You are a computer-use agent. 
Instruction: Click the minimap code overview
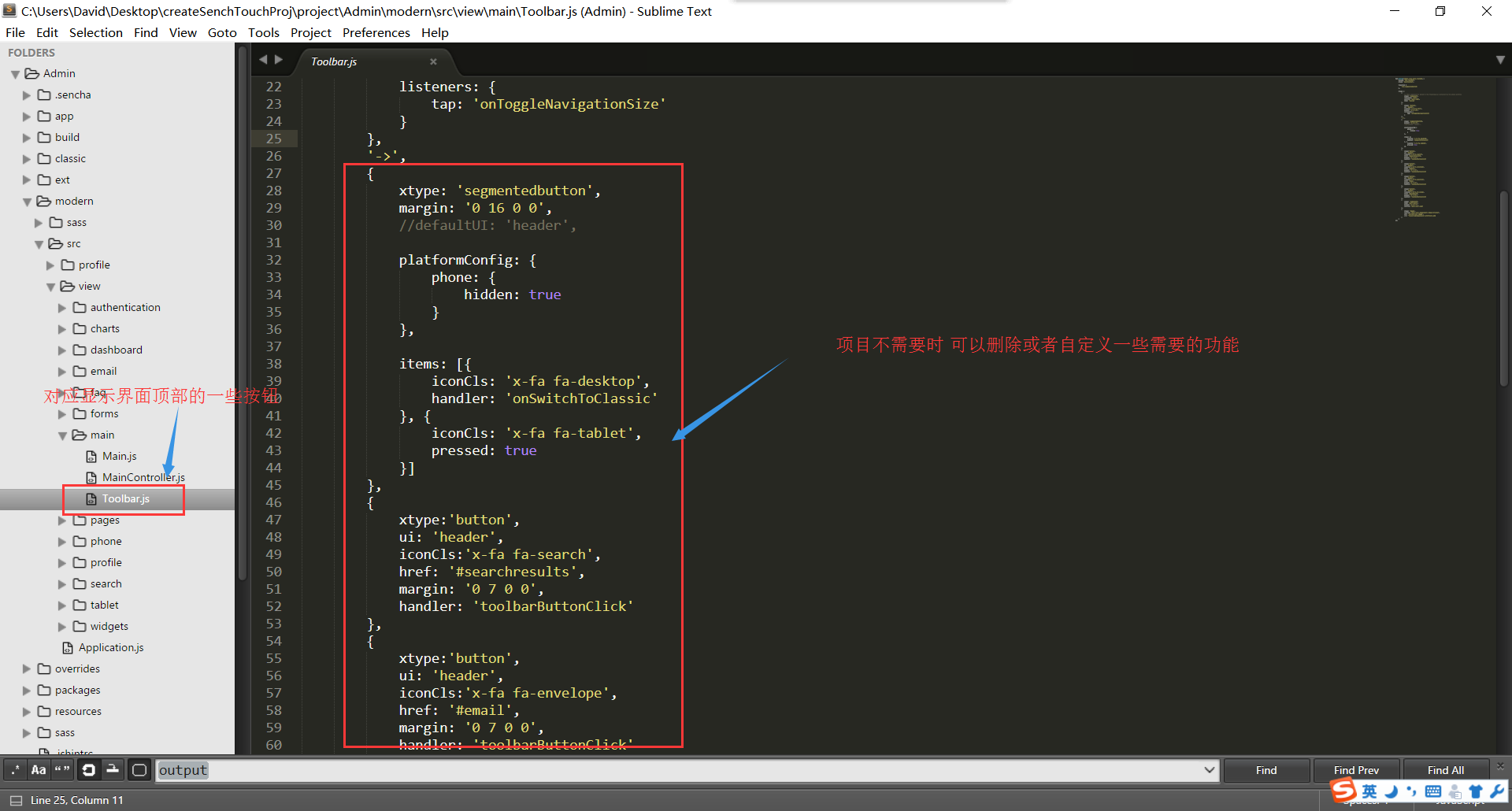tap(1427, 148)
